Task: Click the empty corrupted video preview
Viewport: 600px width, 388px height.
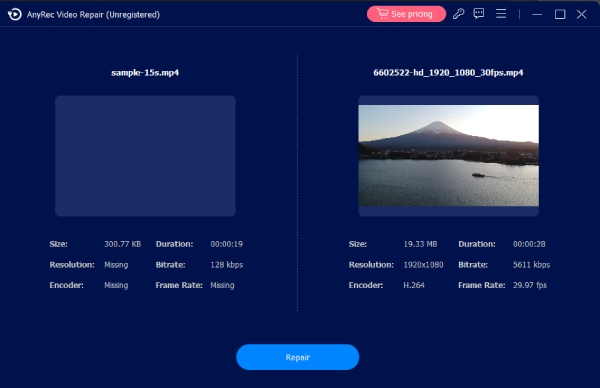Action: [145, 156]
